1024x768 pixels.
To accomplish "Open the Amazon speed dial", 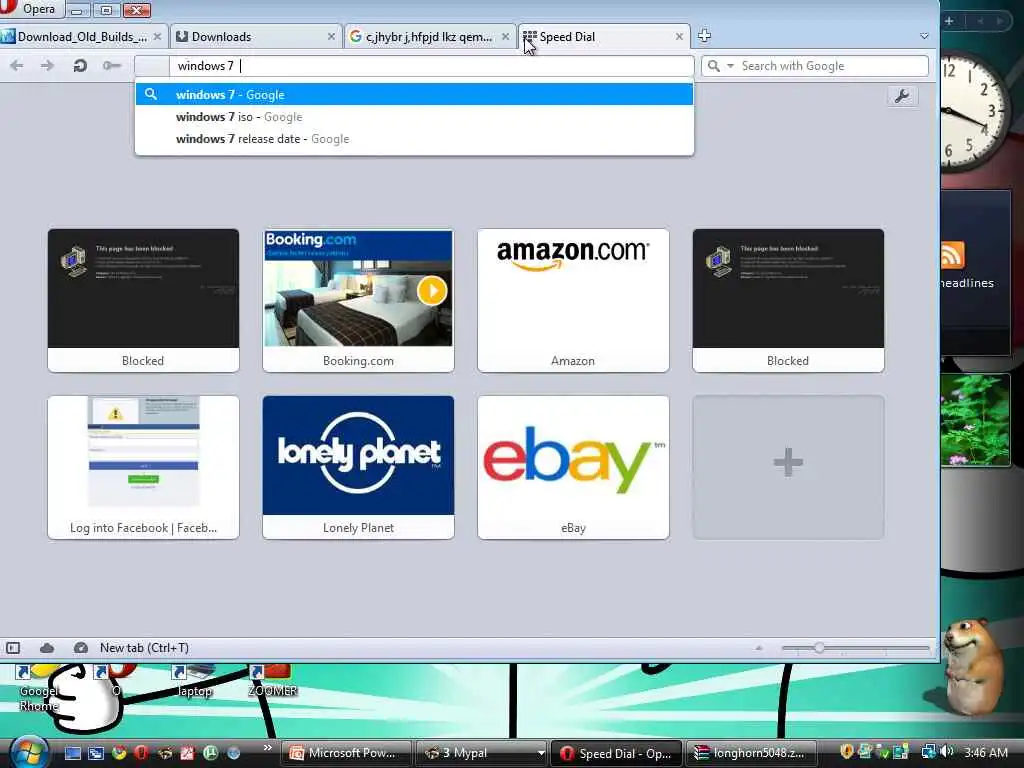I will coord(573,300).
